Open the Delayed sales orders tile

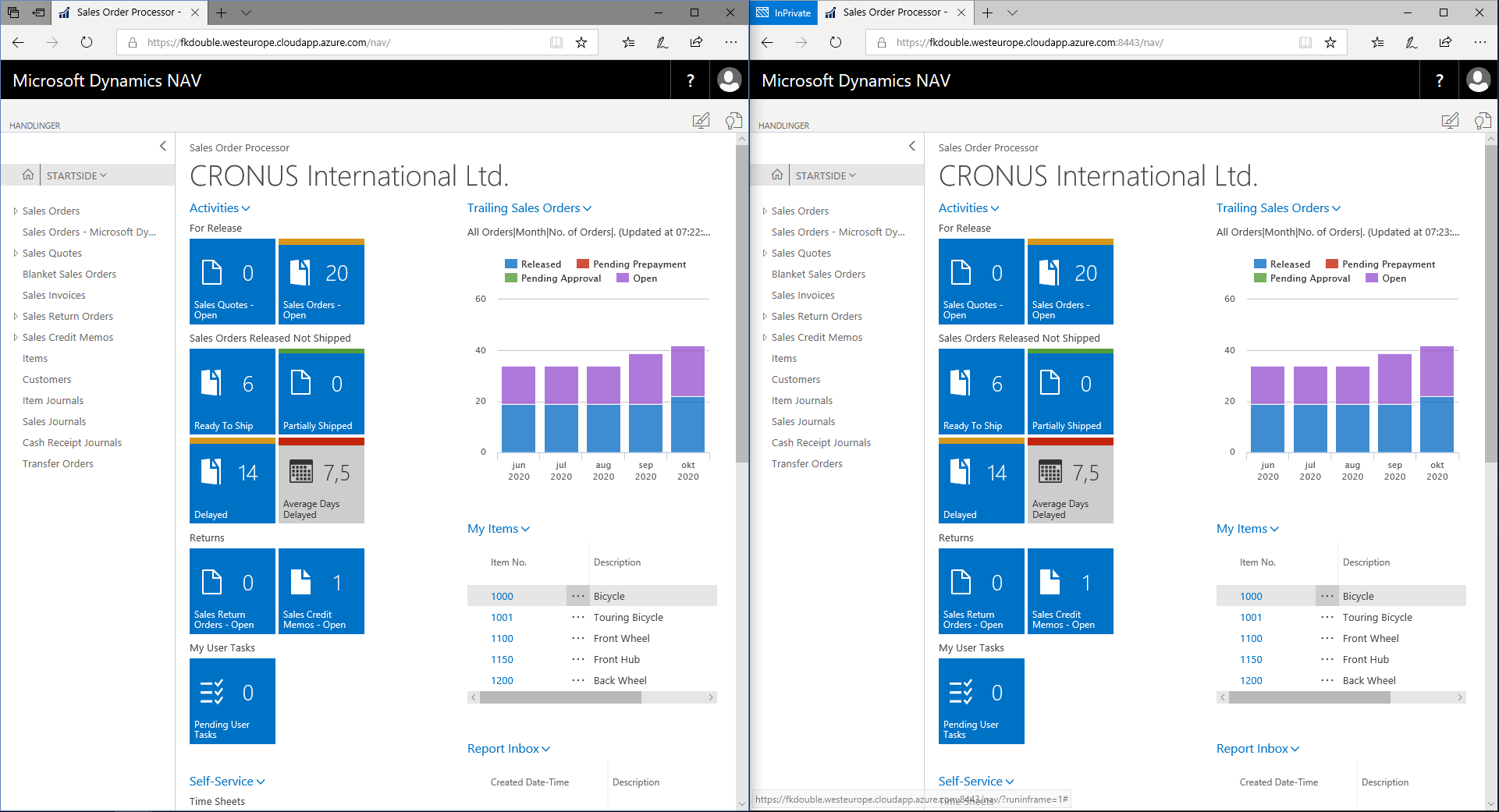(232, 482)
